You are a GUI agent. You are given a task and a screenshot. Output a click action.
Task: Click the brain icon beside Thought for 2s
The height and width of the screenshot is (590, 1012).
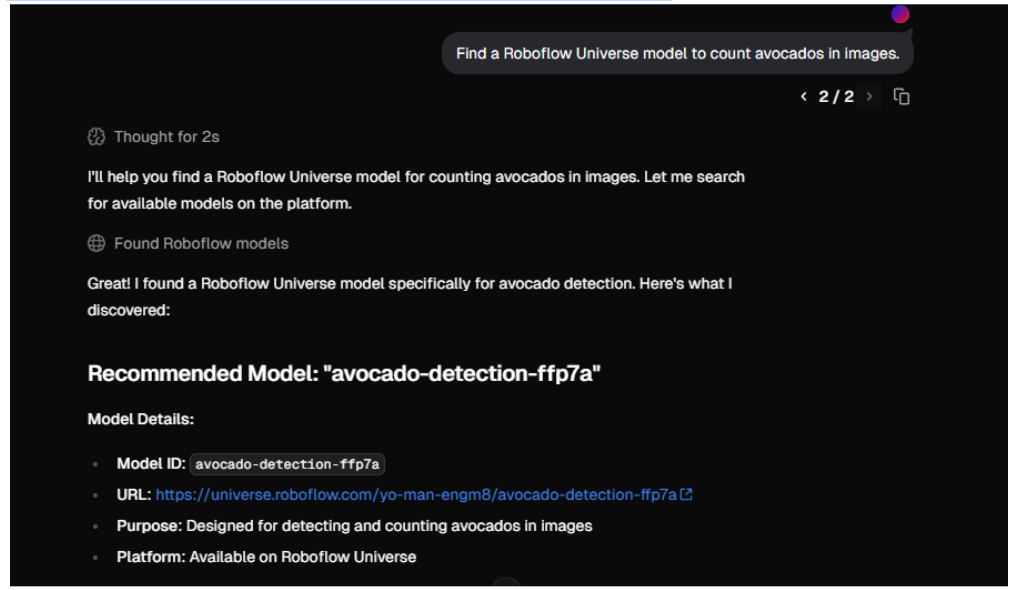tap(96, 137)
